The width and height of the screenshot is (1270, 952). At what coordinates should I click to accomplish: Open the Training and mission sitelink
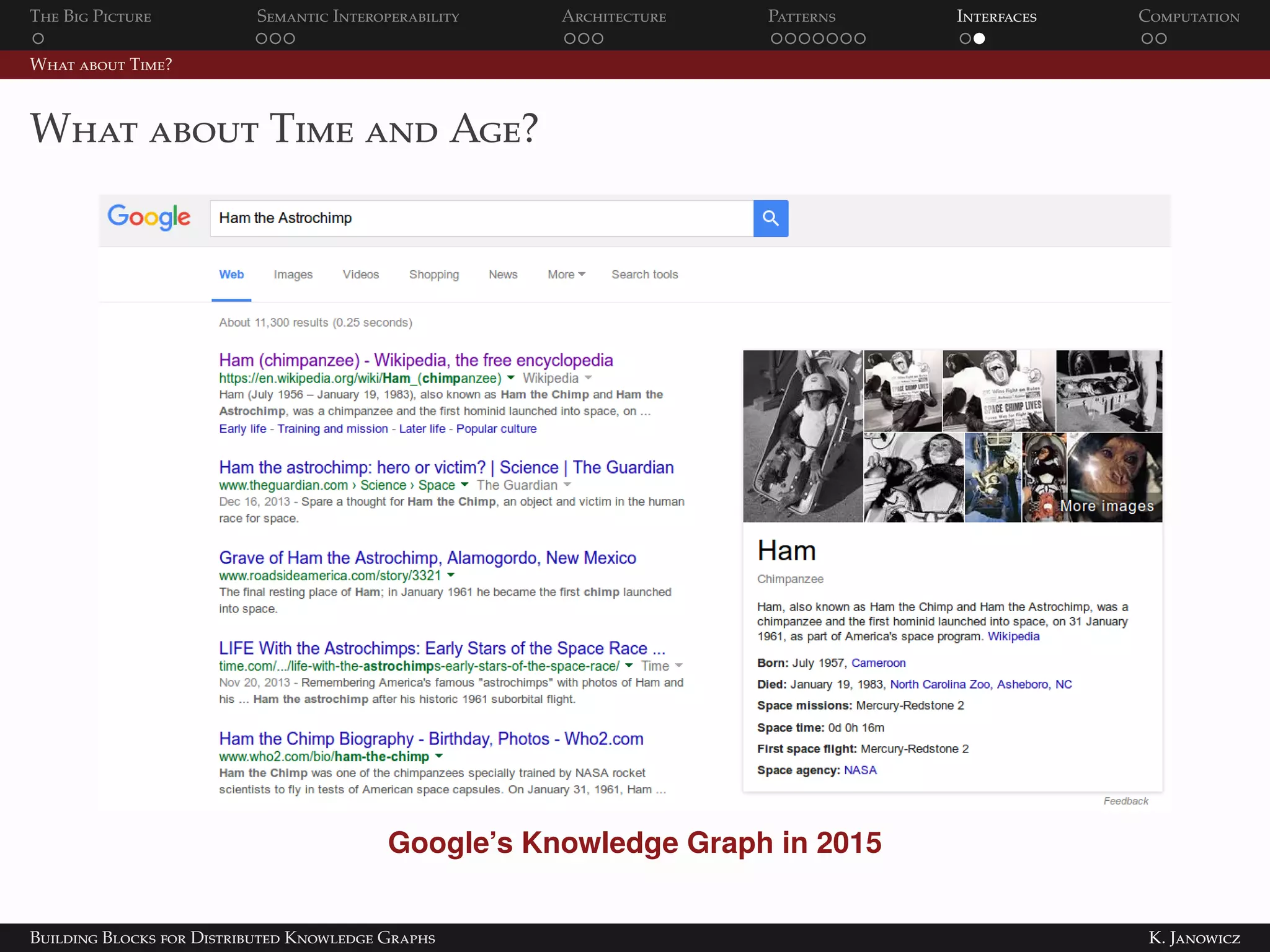pyautogui.click(x=332, y=429)
